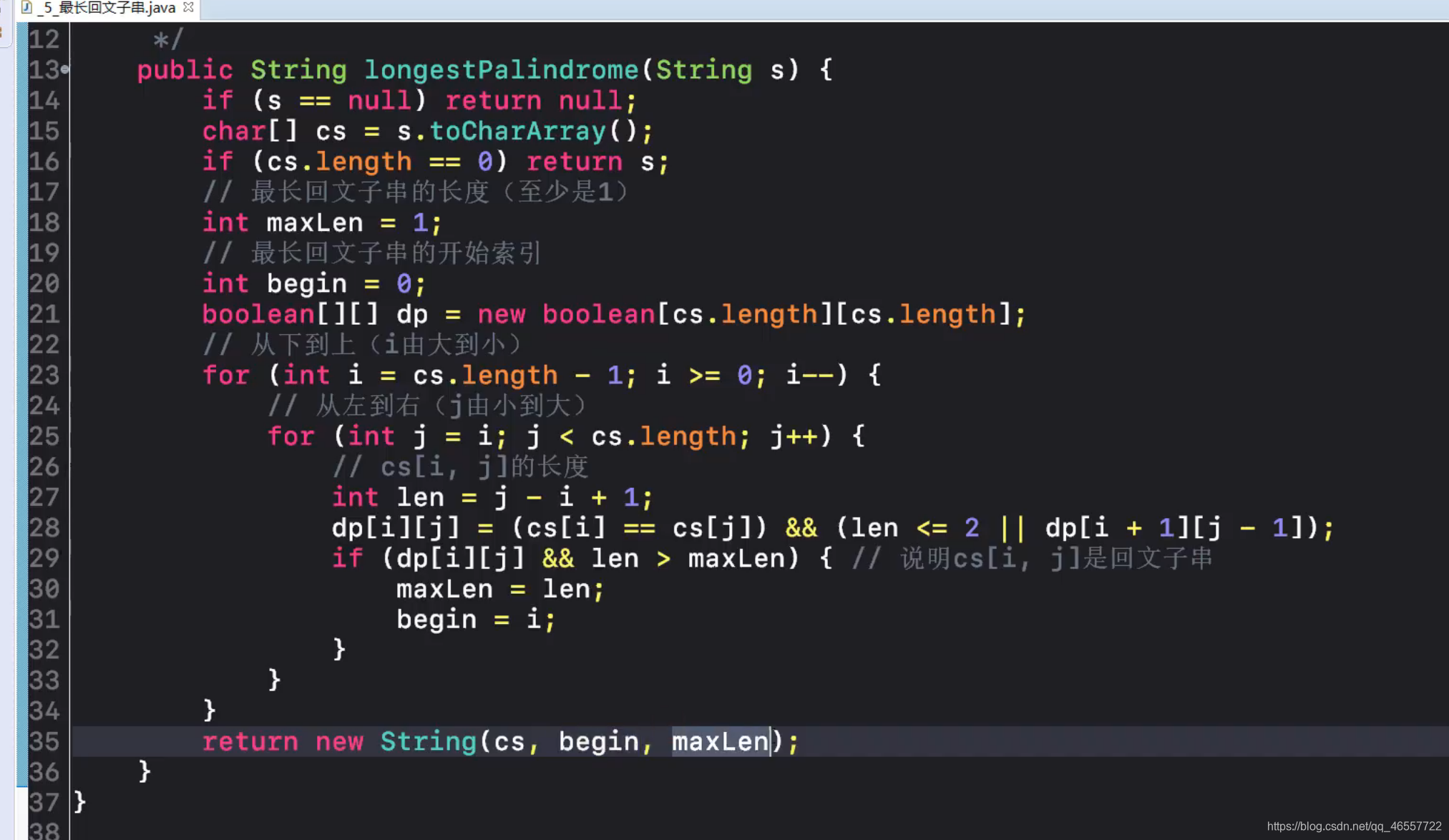Click 'begin = 0' declaration on line 20
This screenshot has width=1449, height=840.
click(339, 283)
